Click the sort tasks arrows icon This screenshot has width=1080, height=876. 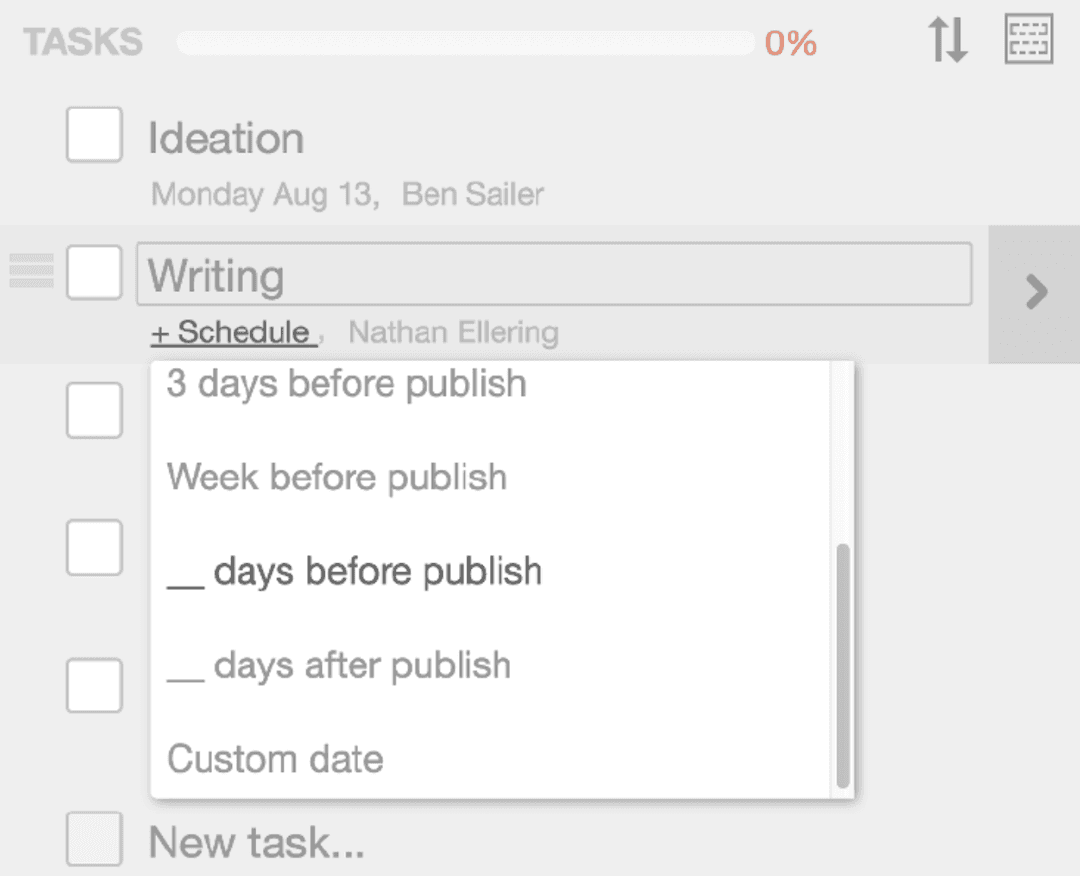pyautogui.click(x=947, y=40)
